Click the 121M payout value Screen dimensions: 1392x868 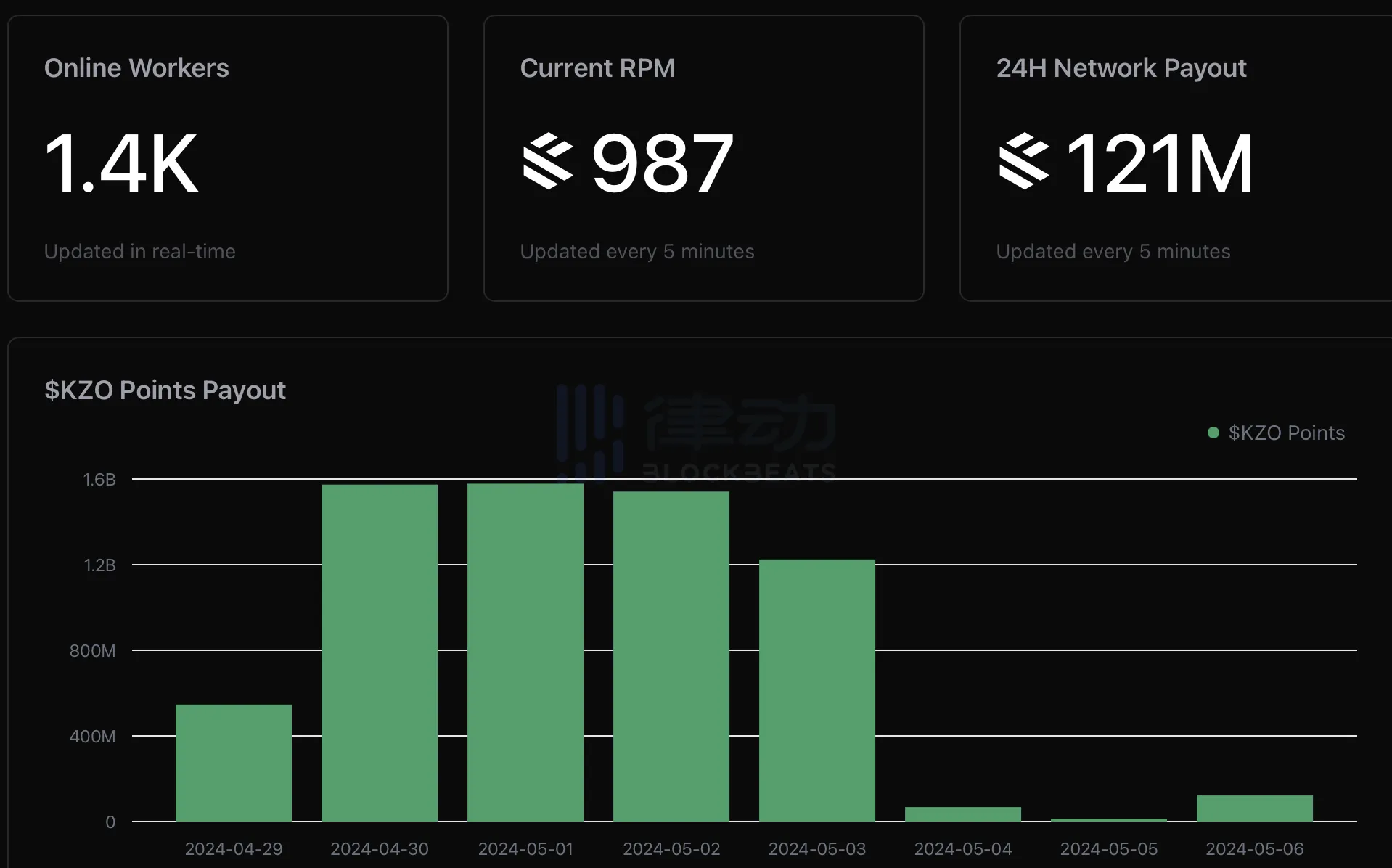click(1160, 164)
